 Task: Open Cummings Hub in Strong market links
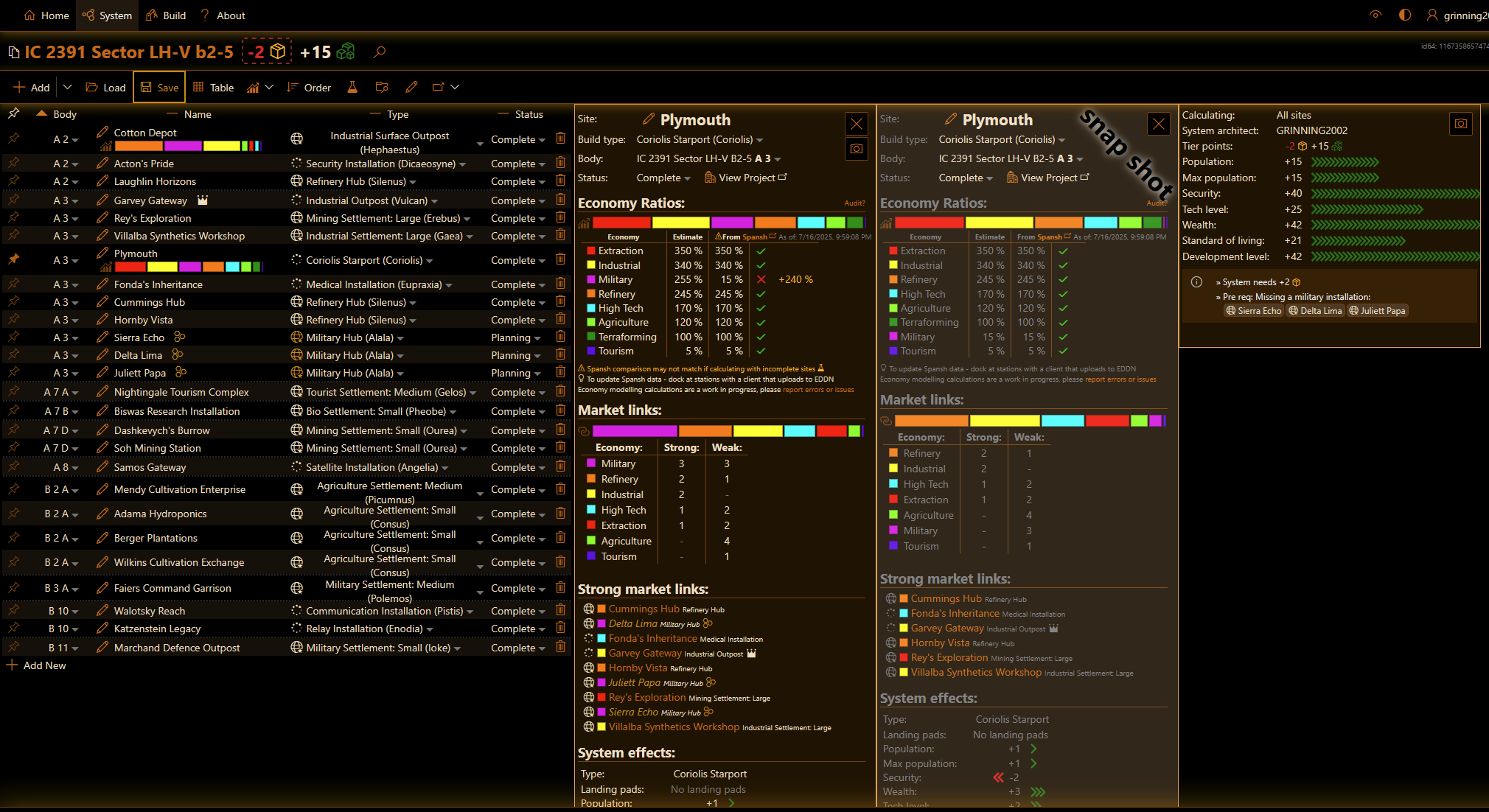[x=644, y=609]
